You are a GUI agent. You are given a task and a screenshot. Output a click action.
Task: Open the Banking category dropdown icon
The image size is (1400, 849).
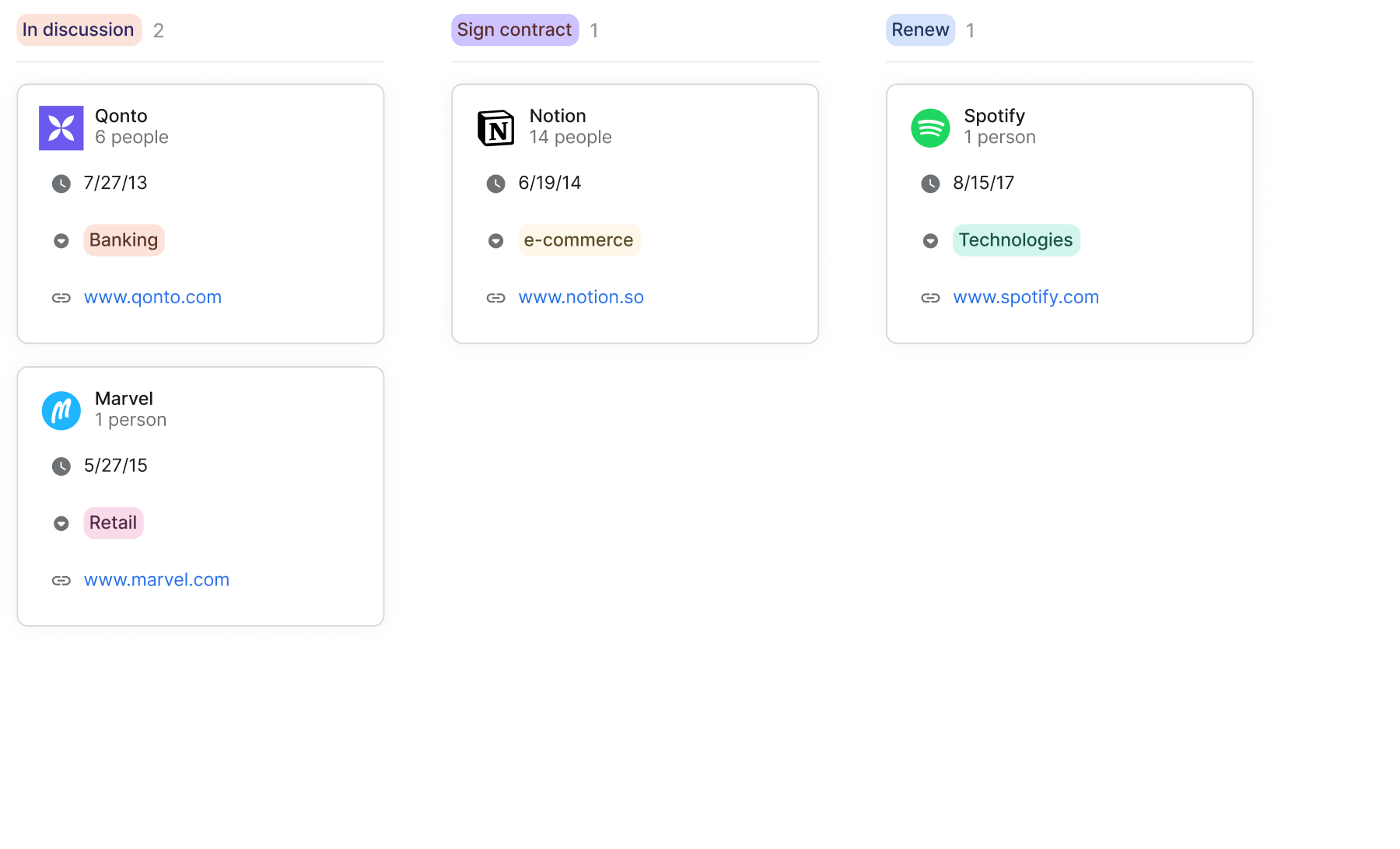click(61, 241)
